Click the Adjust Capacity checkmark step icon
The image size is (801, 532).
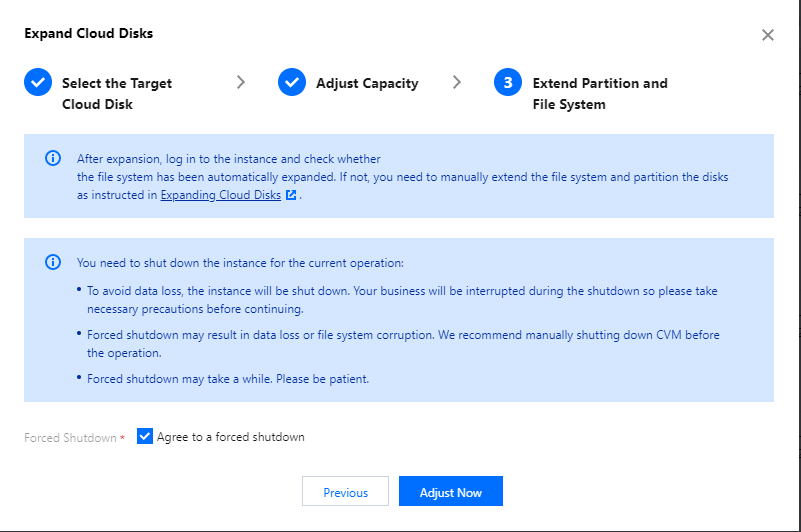coord(292,82)
